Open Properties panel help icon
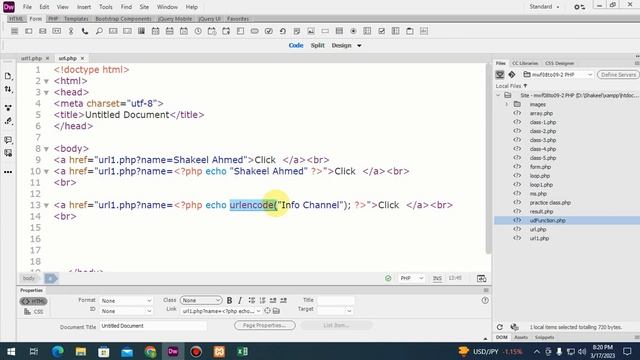The width and height of the screenshot is (640, 360). click(485, 300)
